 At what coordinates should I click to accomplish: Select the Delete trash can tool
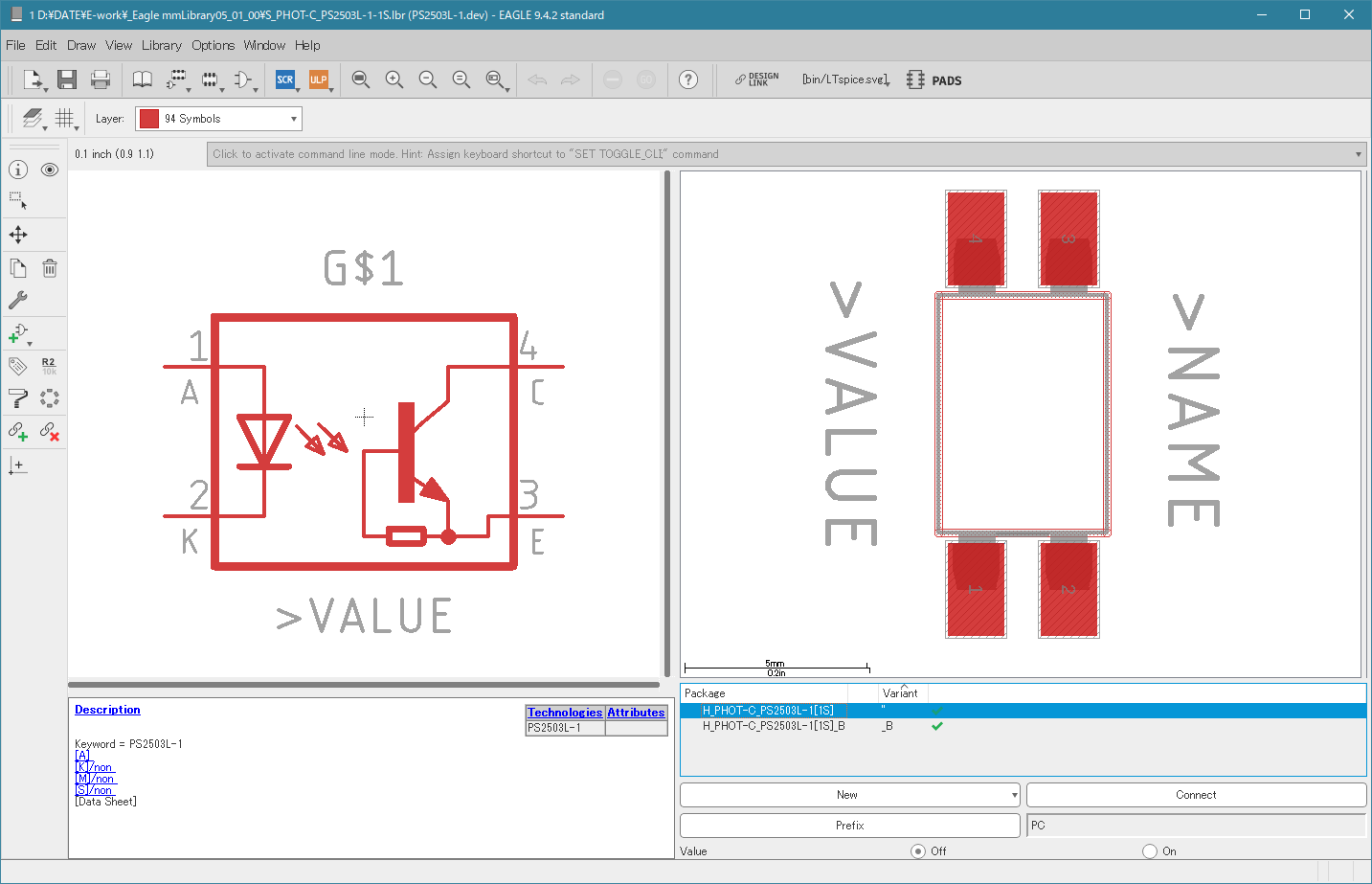[x=50, y=268]
